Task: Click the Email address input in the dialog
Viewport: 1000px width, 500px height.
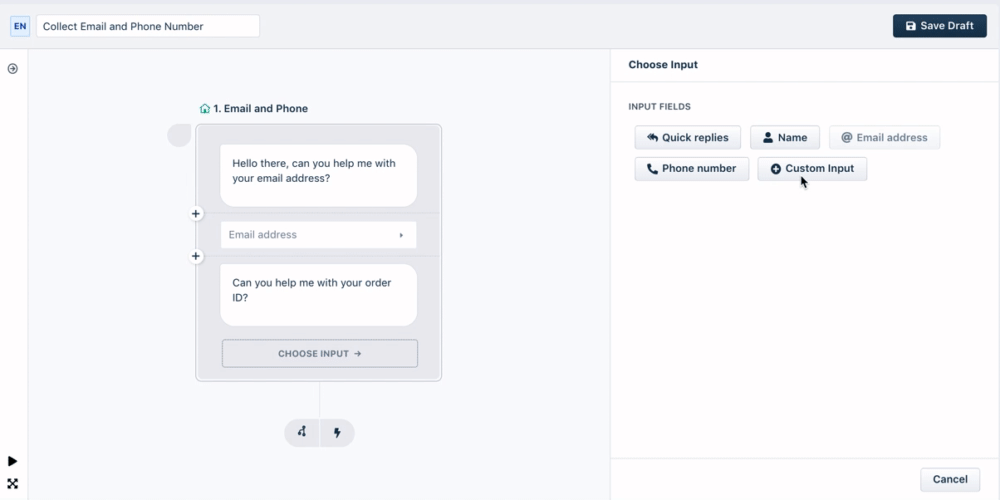Action: point(318,235)
